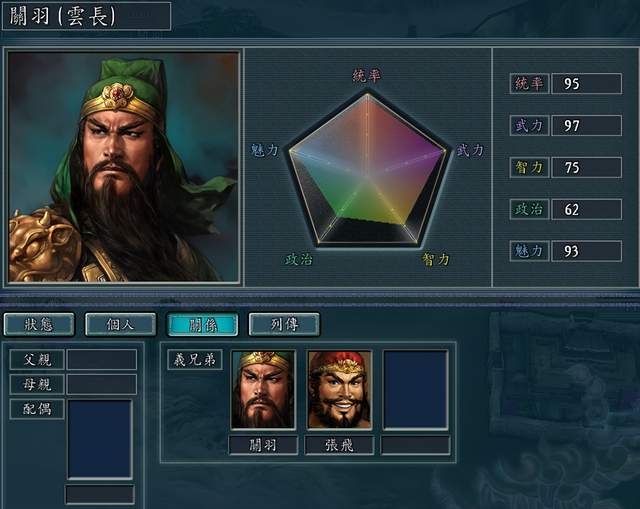Select 張飛's portrait thumbnail
Image resolution: width=640 pixels, height=509 pixels.
(x=340, y=390)
